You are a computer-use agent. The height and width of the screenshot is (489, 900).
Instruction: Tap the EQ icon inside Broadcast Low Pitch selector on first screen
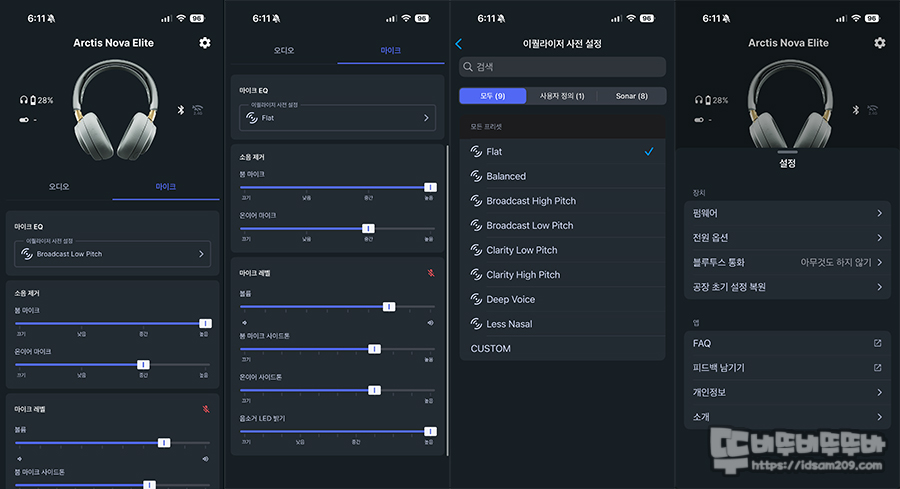coord(26,254)
